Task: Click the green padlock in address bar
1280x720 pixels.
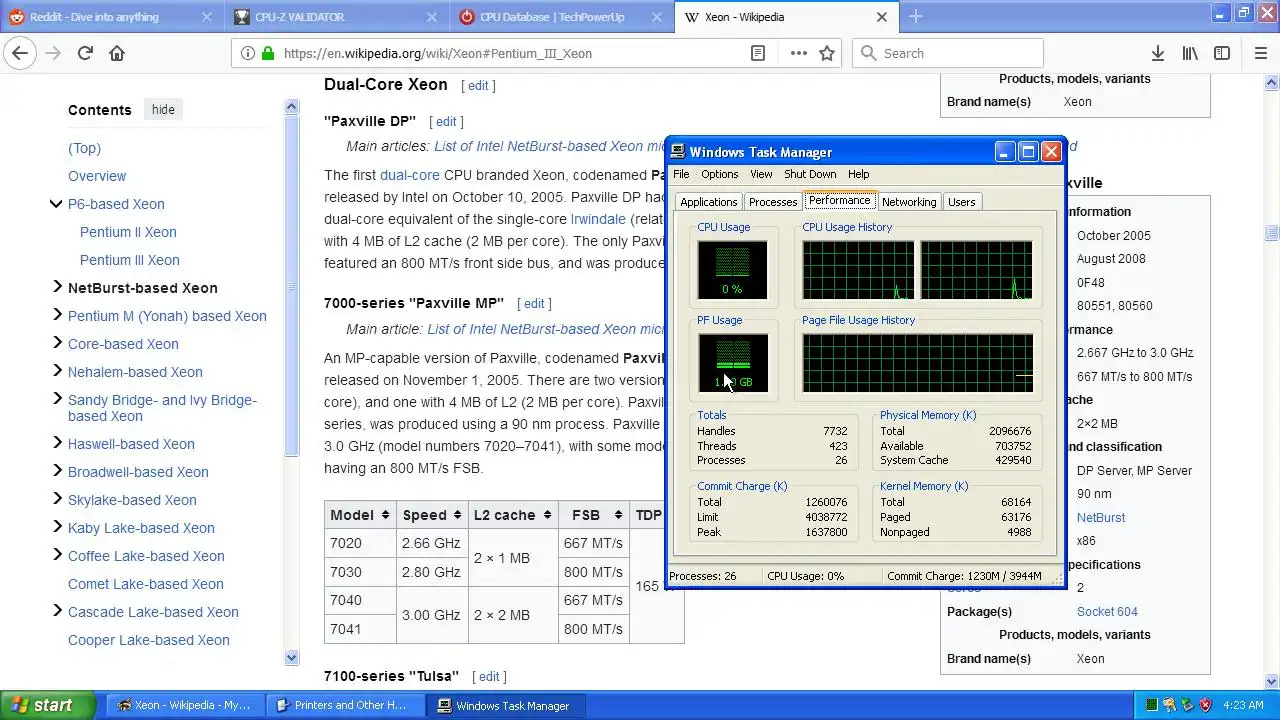Action: [268, 53]
